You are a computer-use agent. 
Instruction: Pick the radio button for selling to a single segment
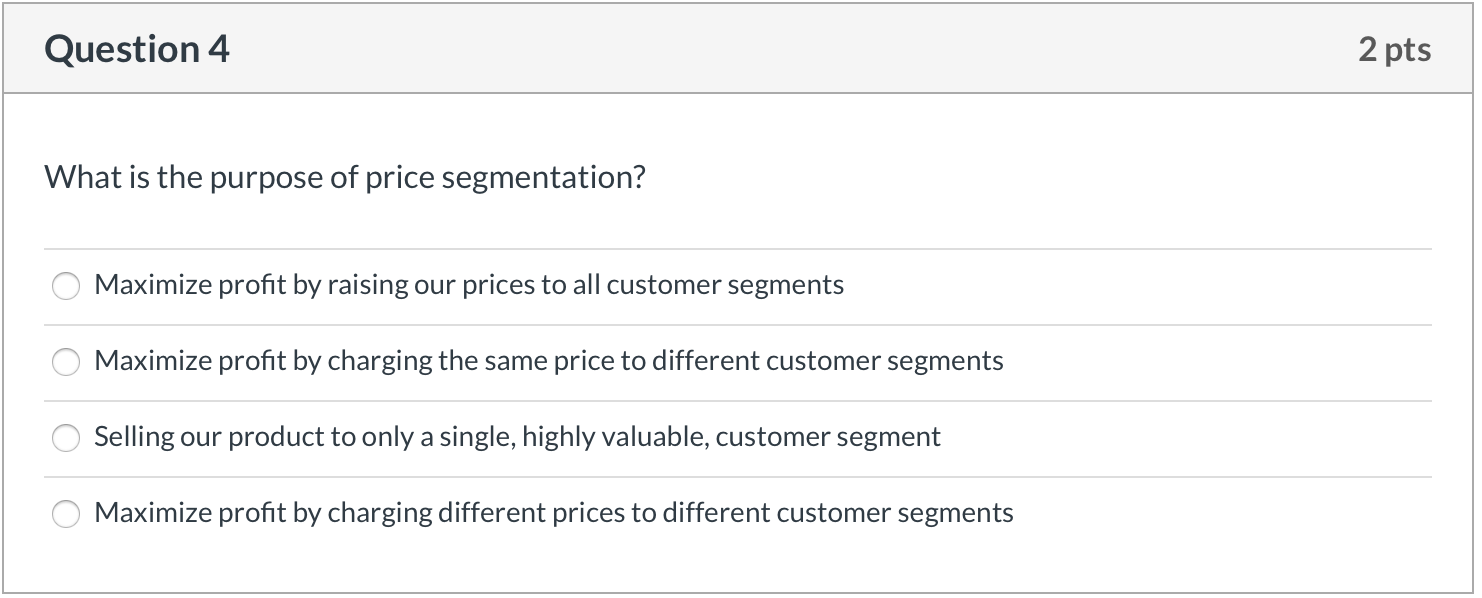pyautogui.click(x=66, y=438)
